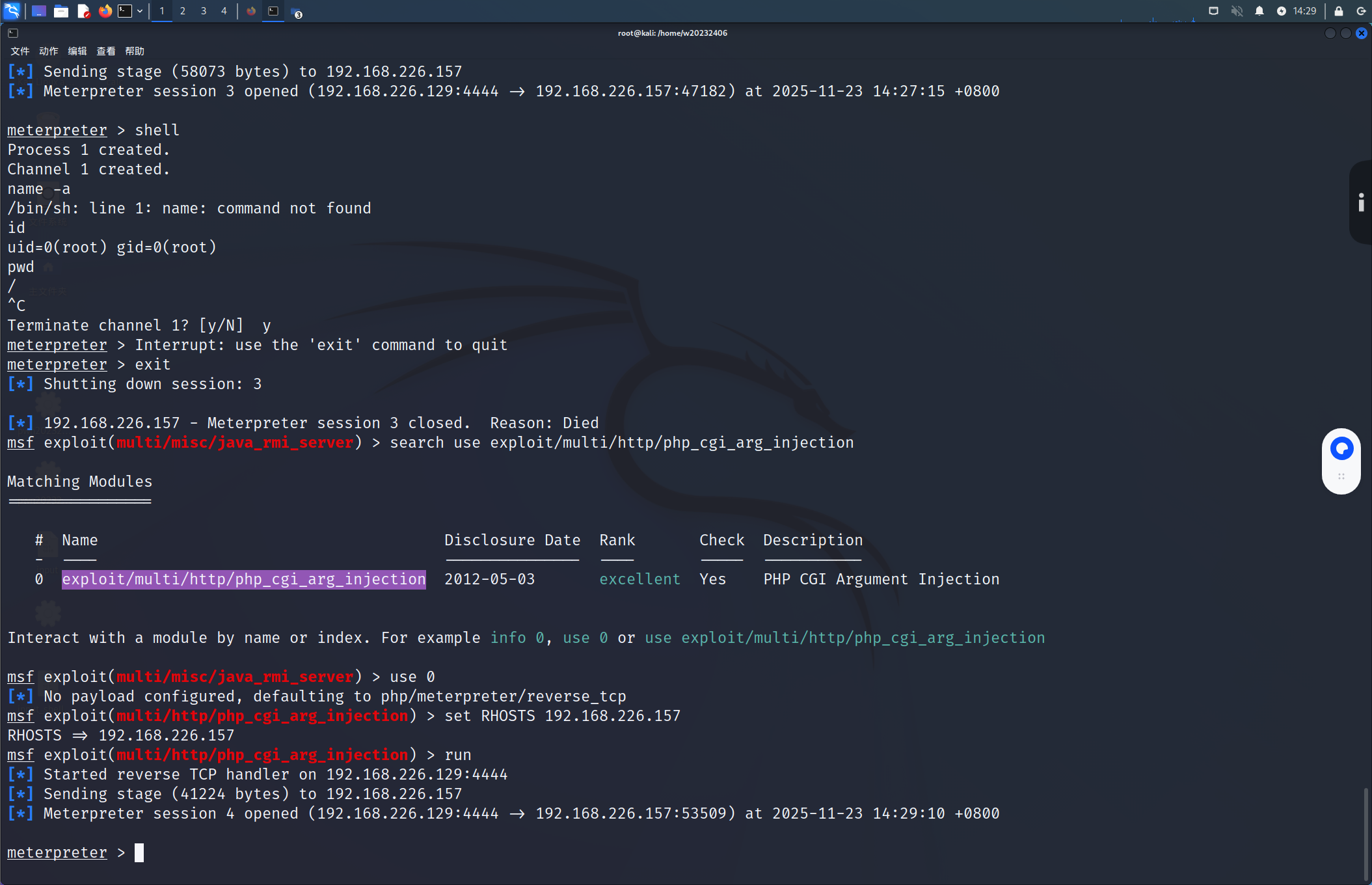1372x885 pixels.
Task: Click the show desktop panel icon
Action: coord(39,11)
